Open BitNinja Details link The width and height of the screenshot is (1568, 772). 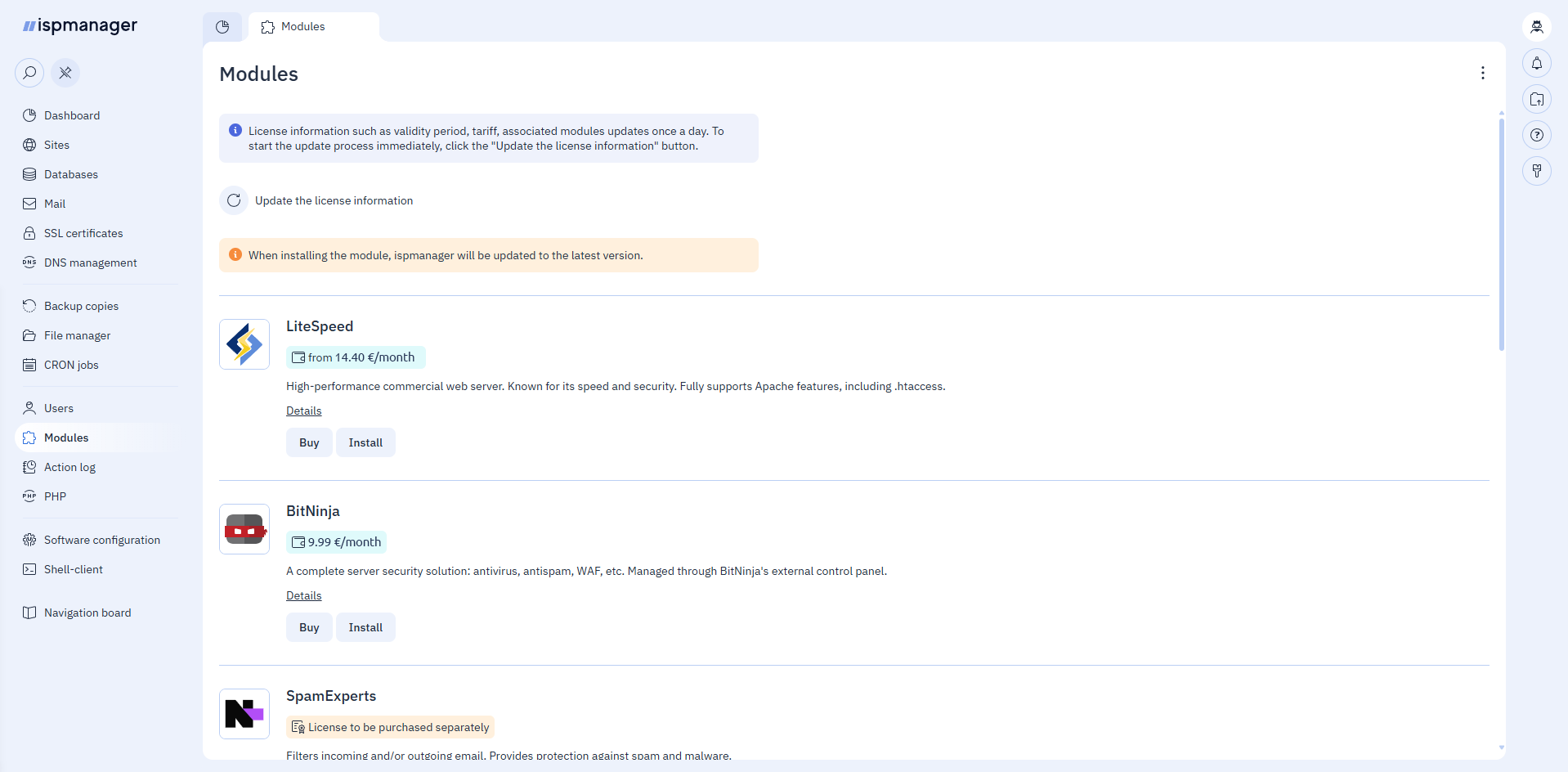[x=304, y=595]
